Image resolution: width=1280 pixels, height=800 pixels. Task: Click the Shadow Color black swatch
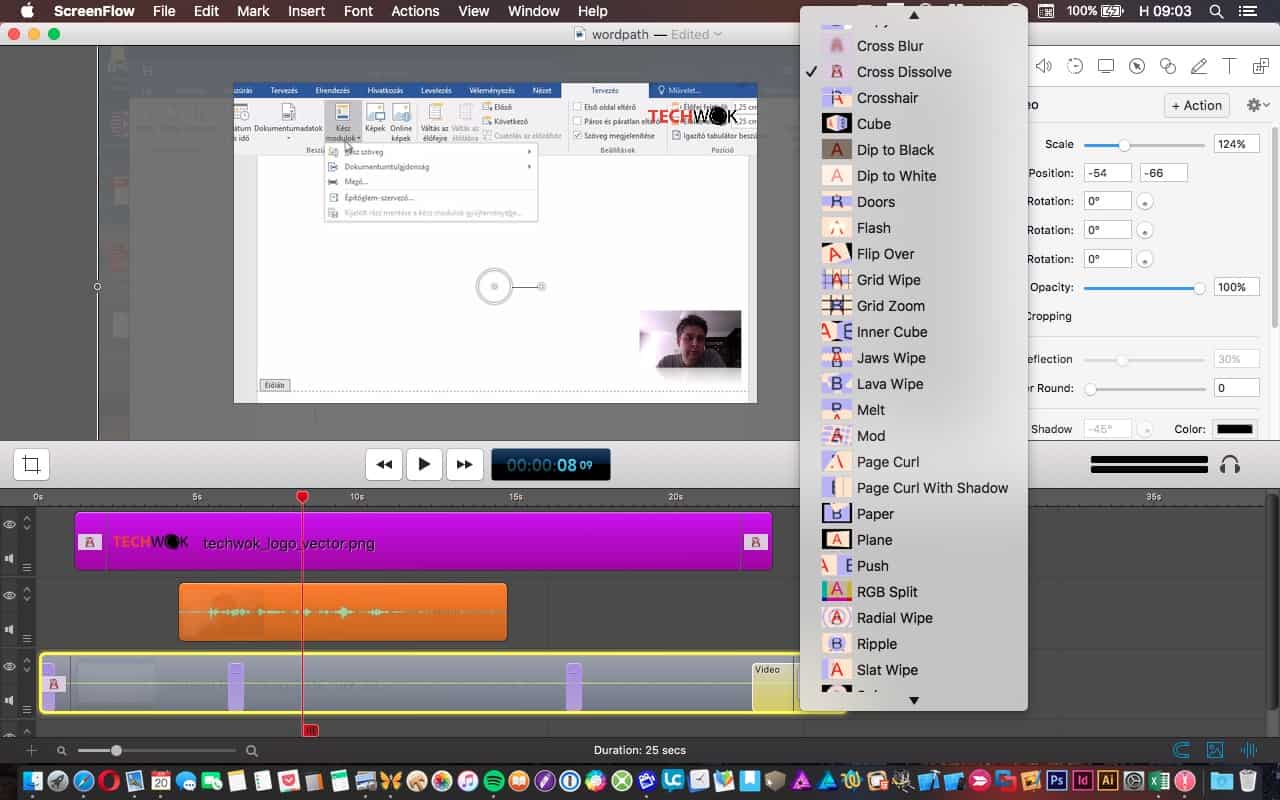coord(1234,429)
